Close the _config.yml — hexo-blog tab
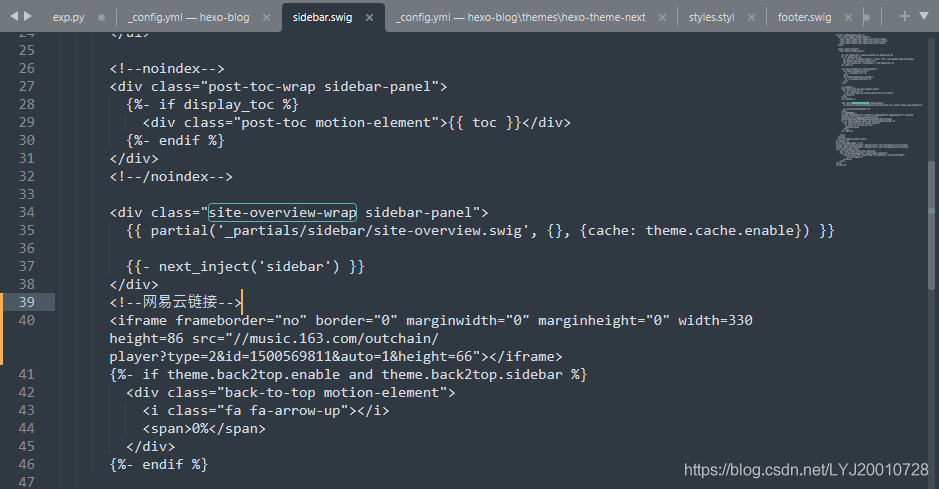 [266, 17]
